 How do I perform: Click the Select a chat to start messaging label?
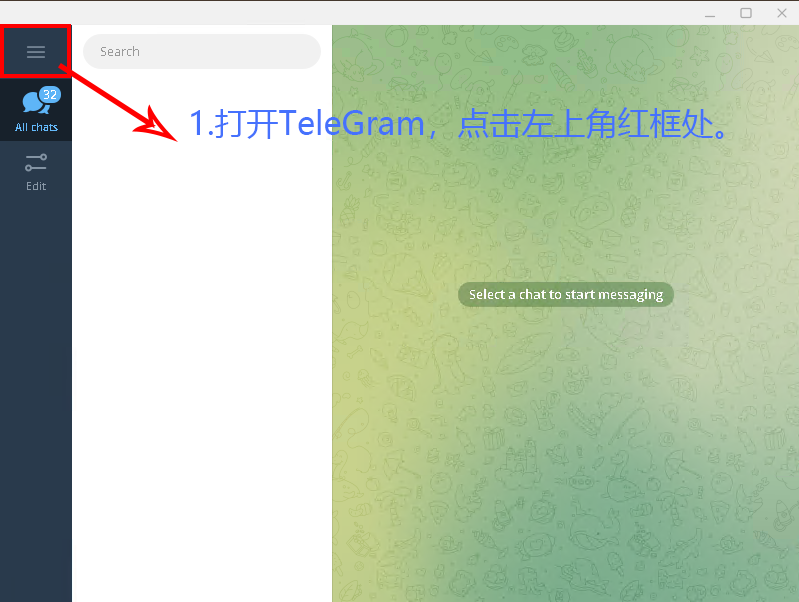(x=566, y=295)
